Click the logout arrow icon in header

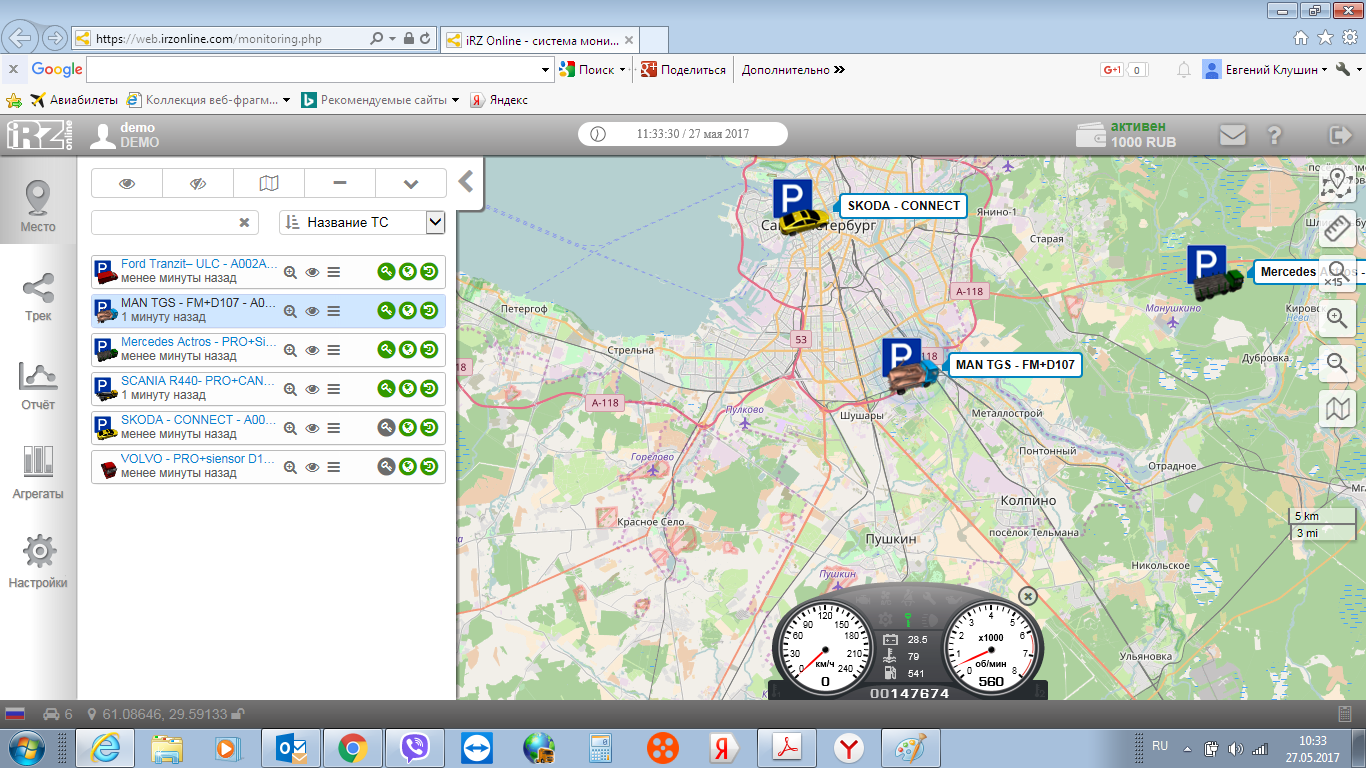pyautogui.click(x=1339, y=135)
